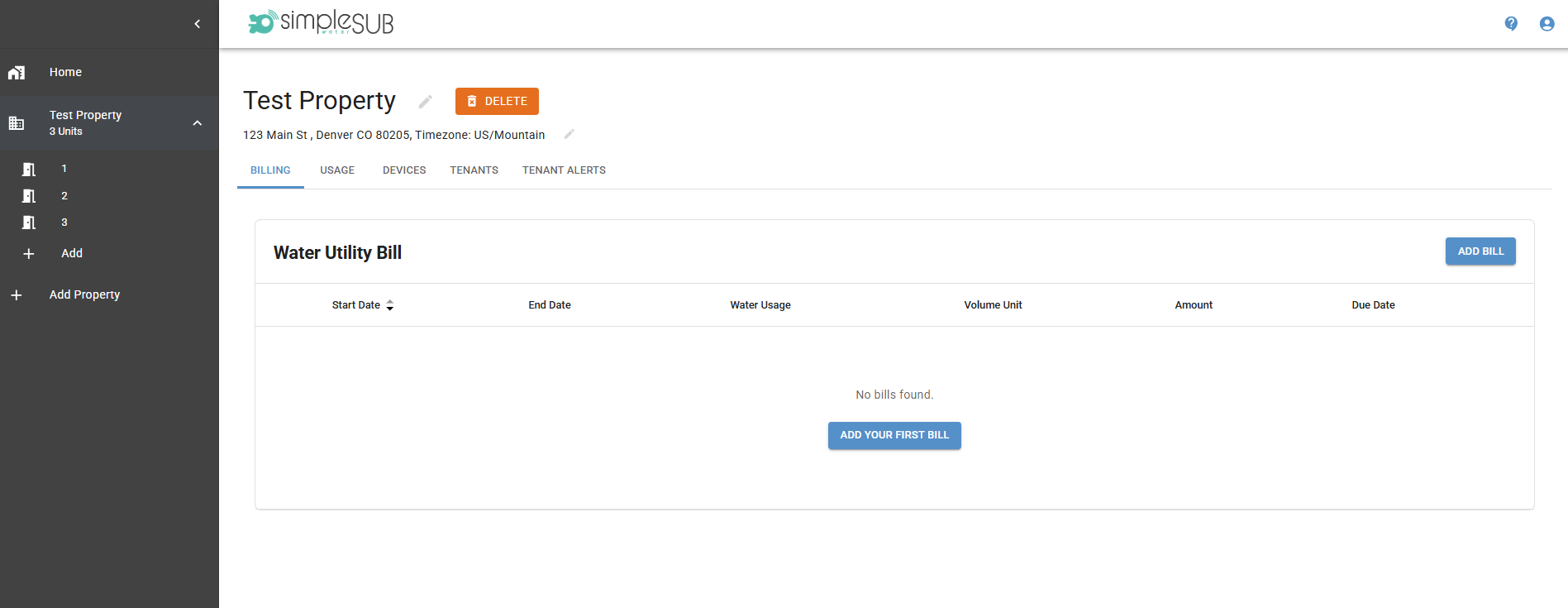Click the plus icon next to Add Property

click(x=17, y=295)
